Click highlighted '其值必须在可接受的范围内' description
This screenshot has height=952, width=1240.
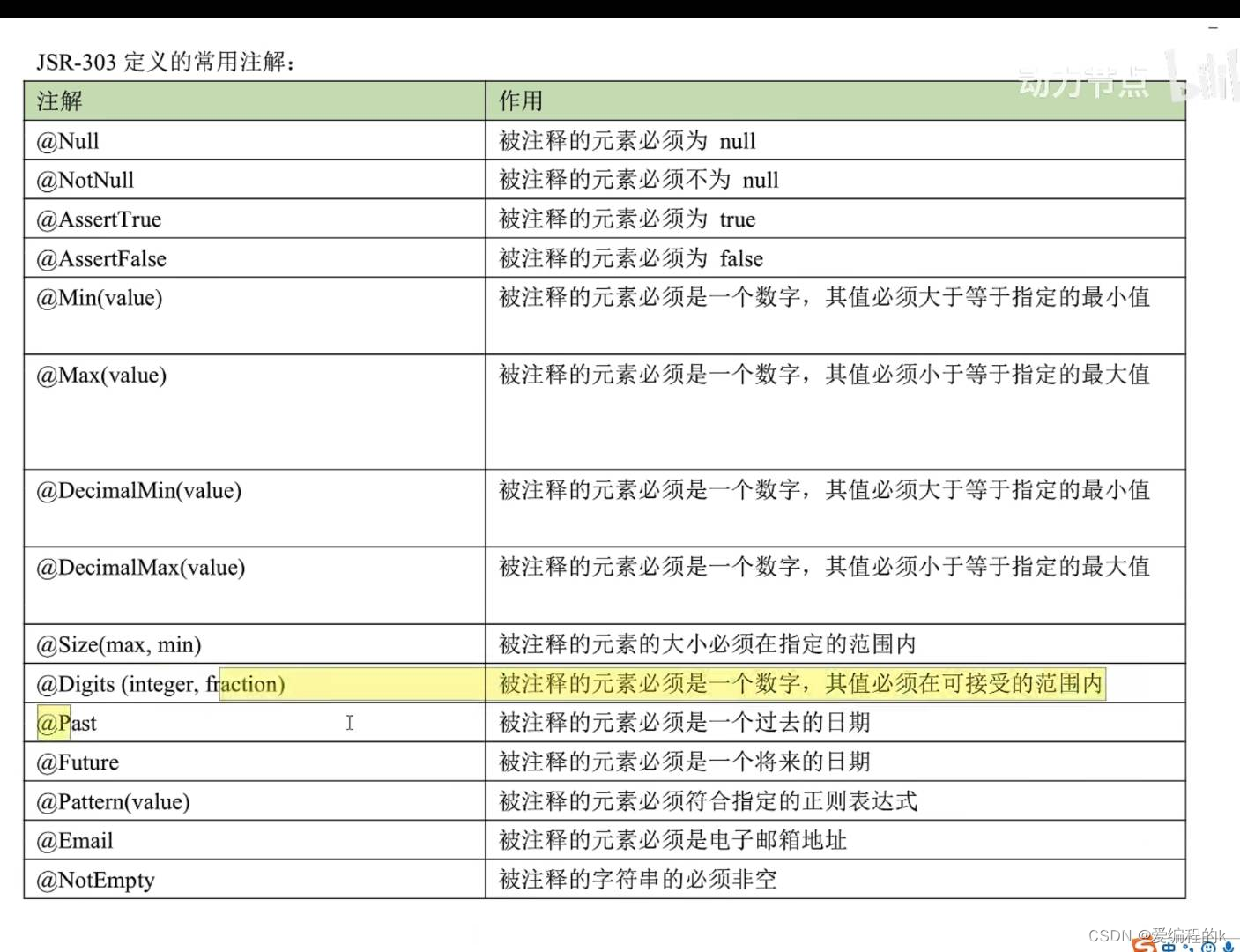coord(964,683)
